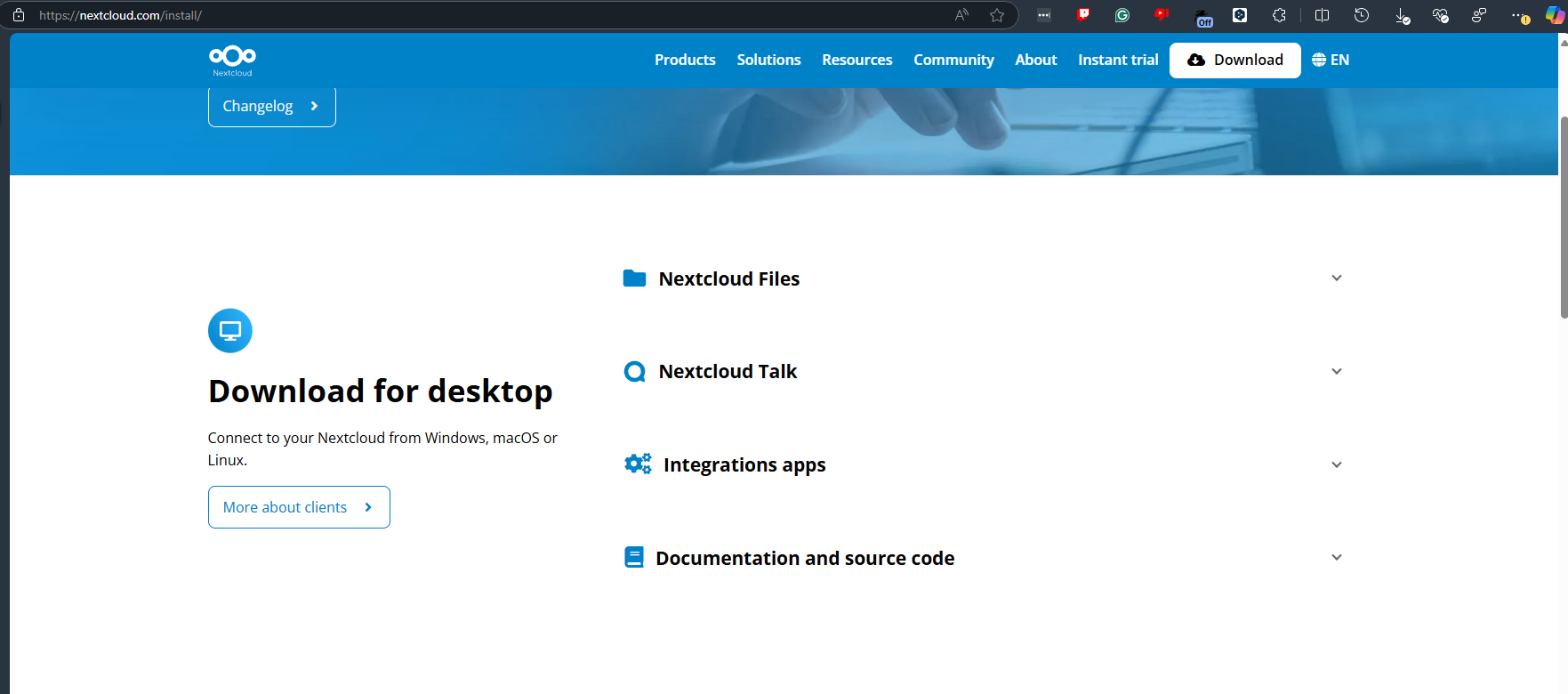
Task: Open the browser Settings and more menu
Action: (x=1520, y=16)
